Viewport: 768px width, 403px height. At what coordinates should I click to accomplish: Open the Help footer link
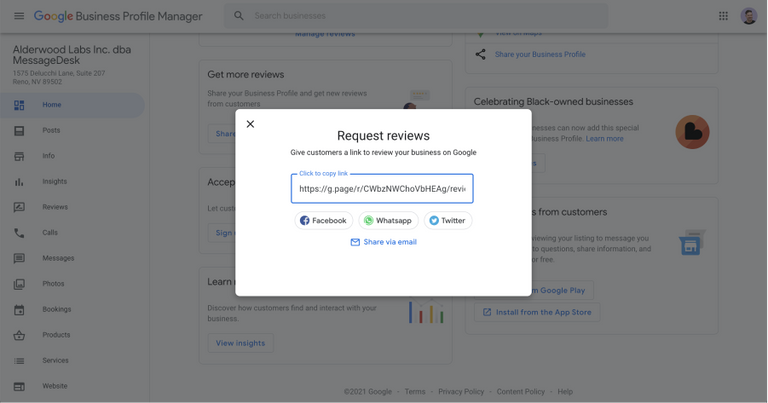(x=565, y=392)
